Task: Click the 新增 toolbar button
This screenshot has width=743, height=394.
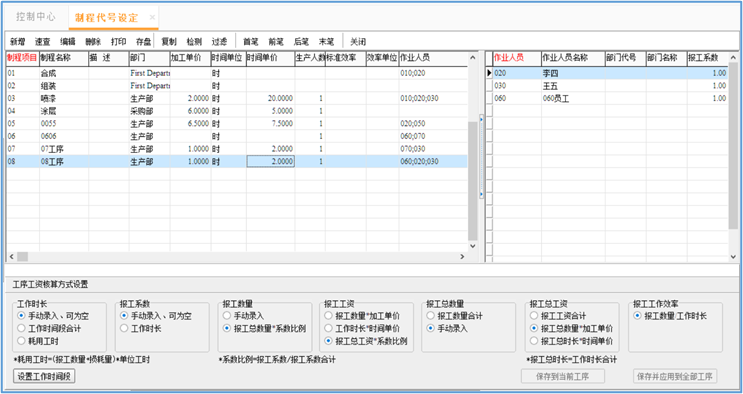Action: click(x=18, y=42)
